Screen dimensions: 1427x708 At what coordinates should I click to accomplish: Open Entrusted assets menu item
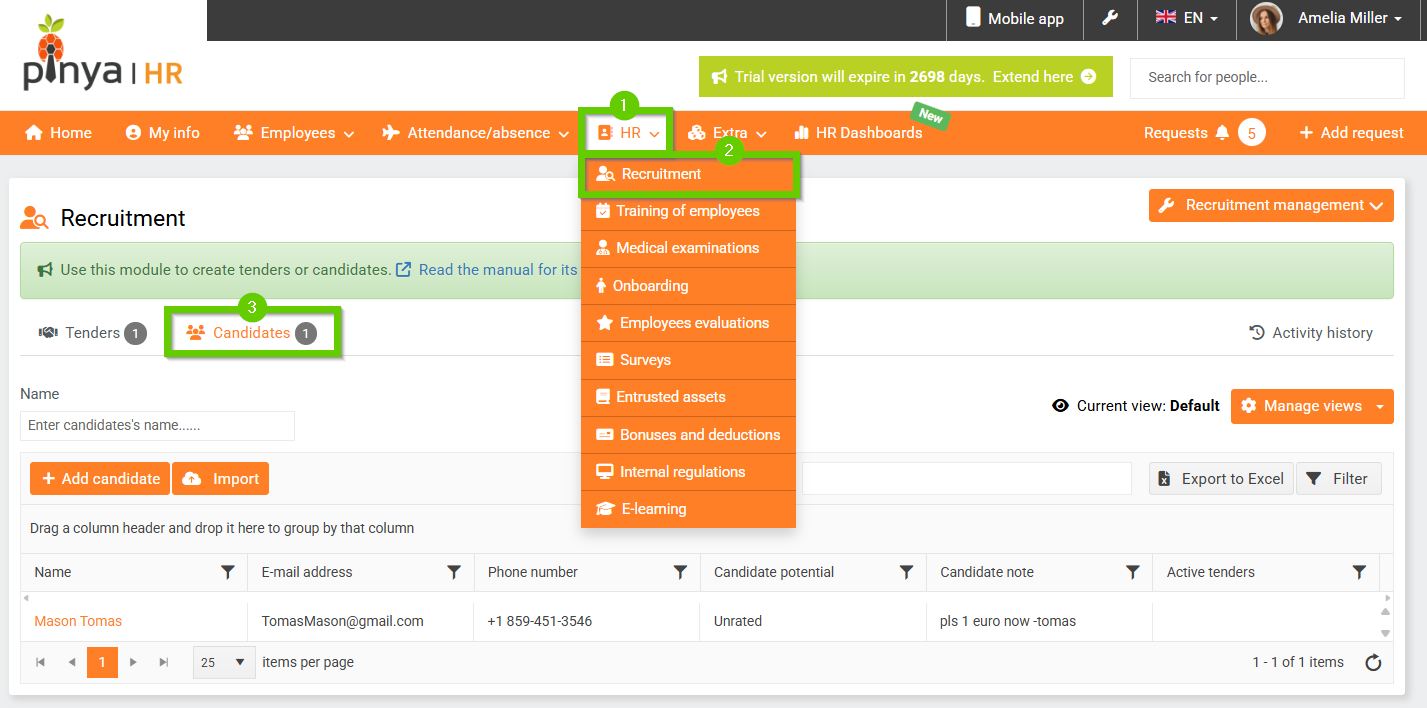688,397
